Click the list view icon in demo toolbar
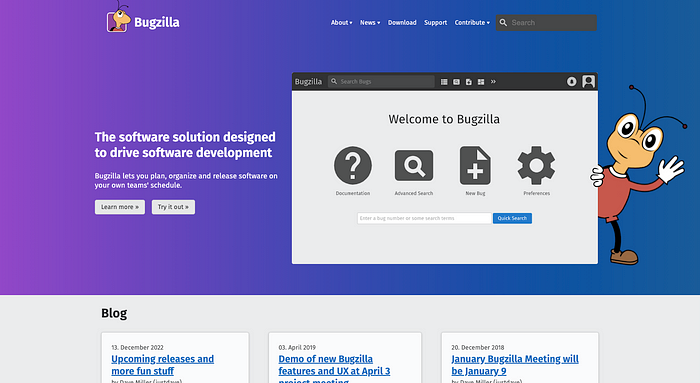 click(x=444, y=82)
